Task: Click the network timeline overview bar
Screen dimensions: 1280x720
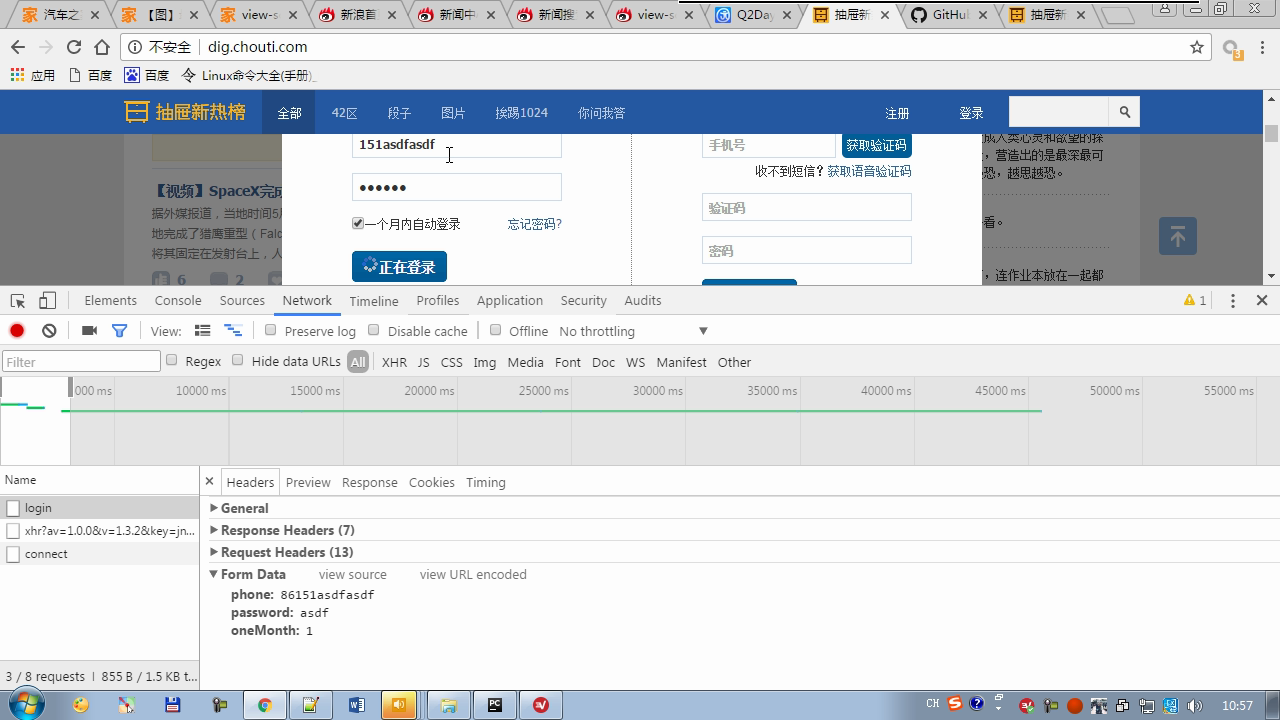Action: pyautogui.click(x=550, y=420)
